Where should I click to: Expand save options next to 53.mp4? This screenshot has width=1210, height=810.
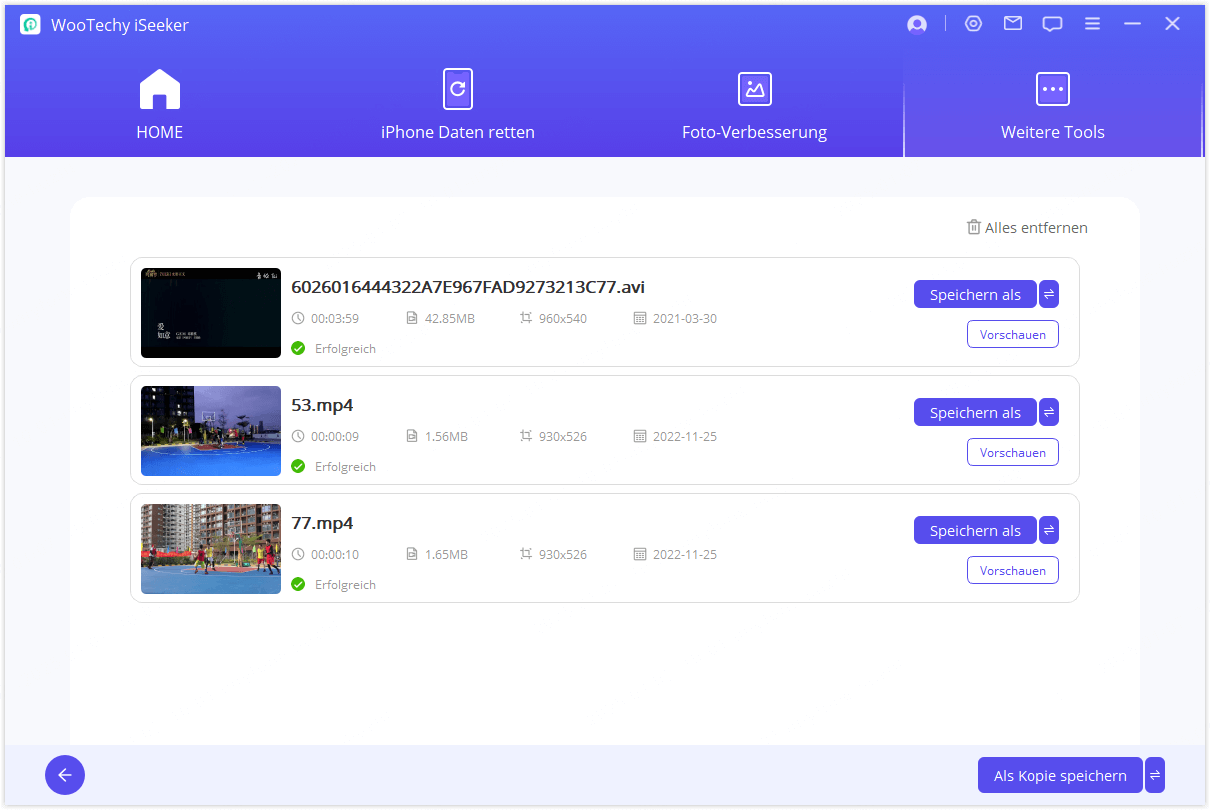pyautogui.click(x=1049, y=412)
